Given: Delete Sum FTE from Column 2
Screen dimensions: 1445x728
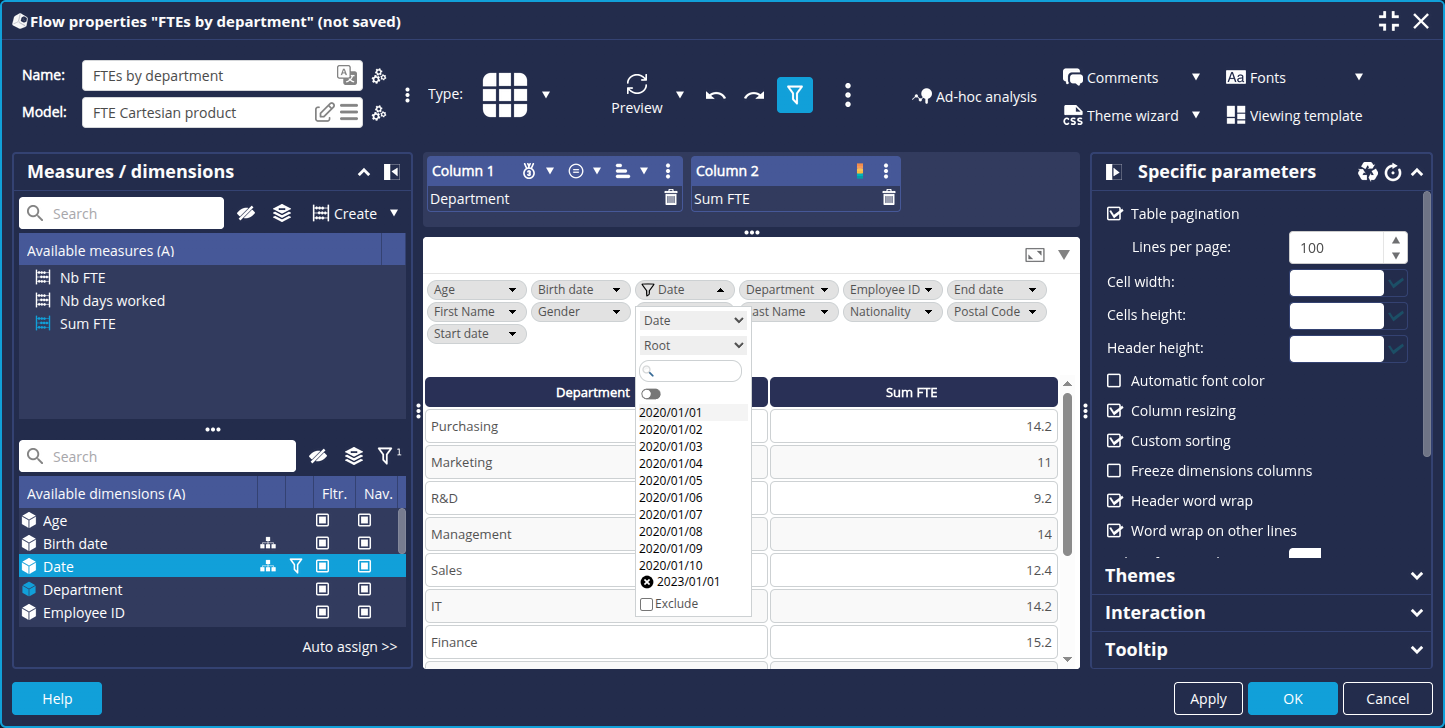Looking at the screenshot, I should (x=888, y=198).
